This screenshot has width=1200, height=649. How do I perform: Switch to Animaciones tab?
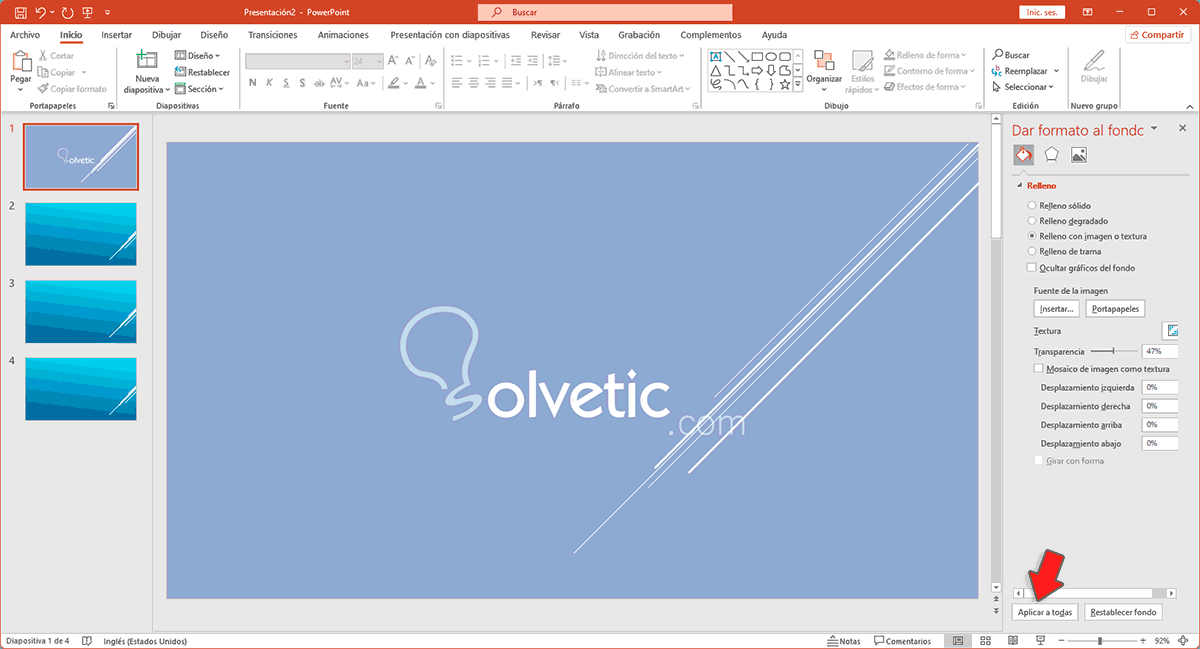(x=343, y=35)
